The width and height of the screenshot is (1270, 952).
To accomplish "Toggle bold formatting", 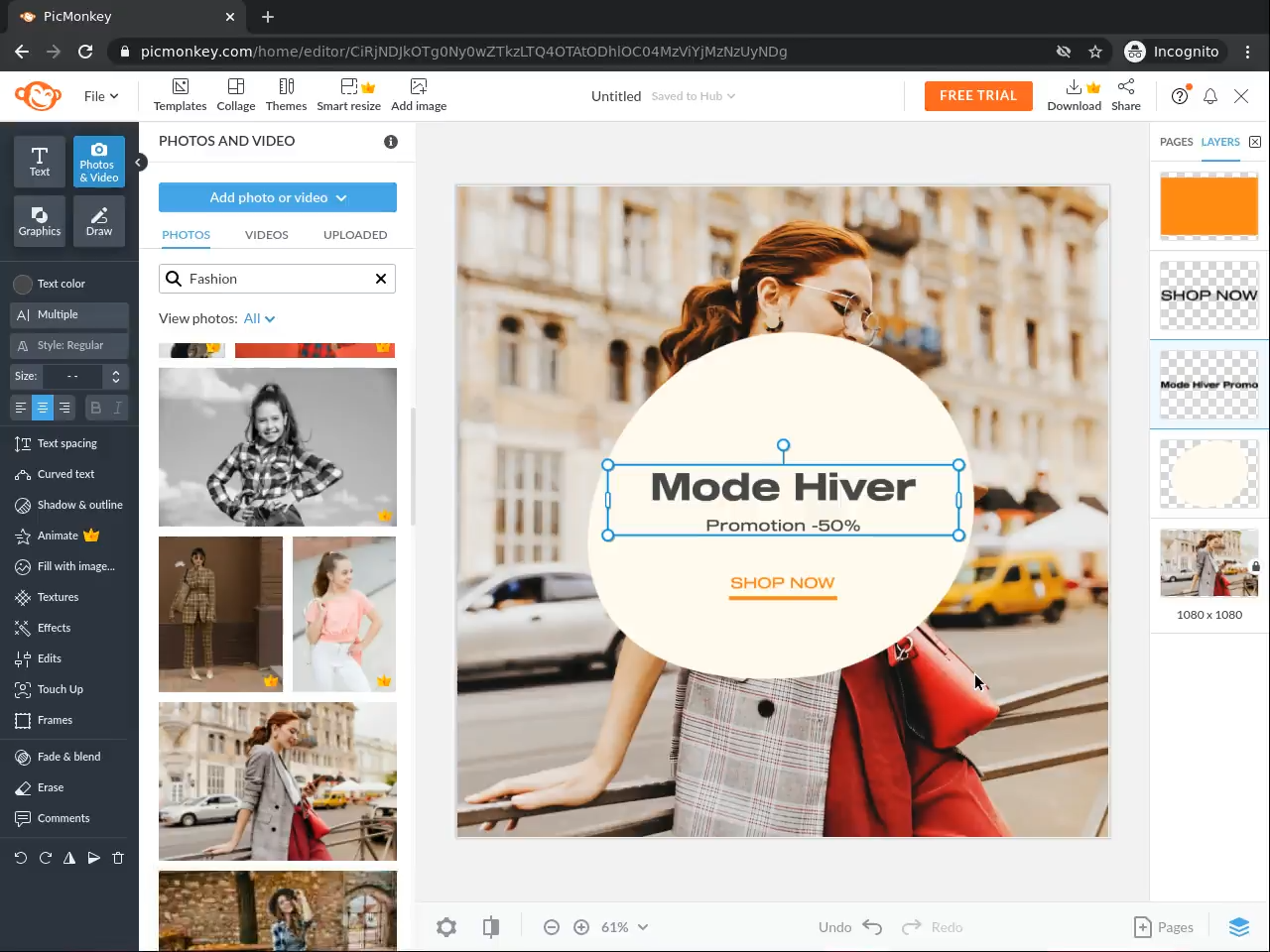I will (x=95, y=408).
